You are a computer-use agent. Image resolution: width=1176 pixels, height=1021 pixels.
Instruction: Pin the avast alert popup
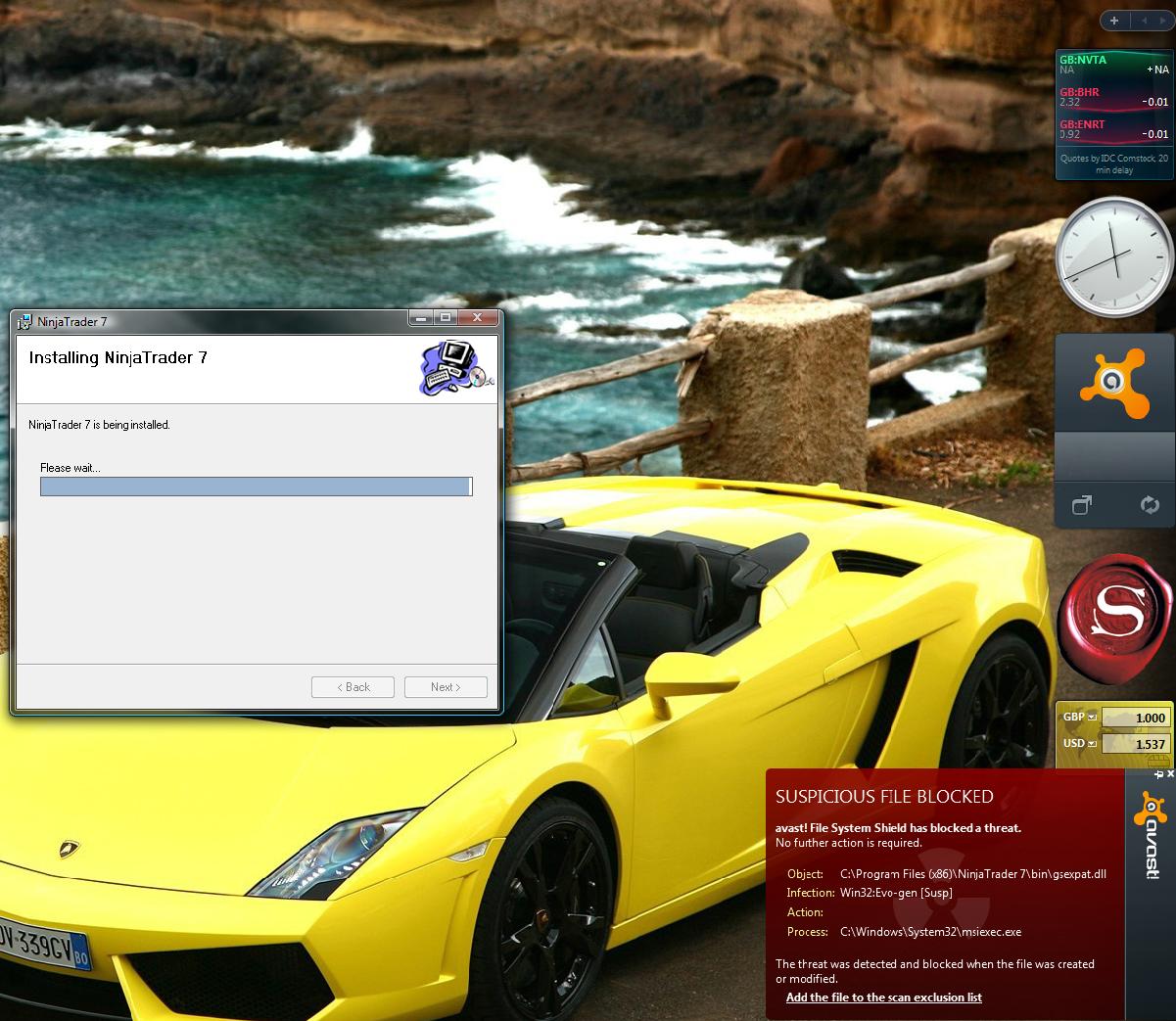pyautogui.click(x=1159, y=774)
